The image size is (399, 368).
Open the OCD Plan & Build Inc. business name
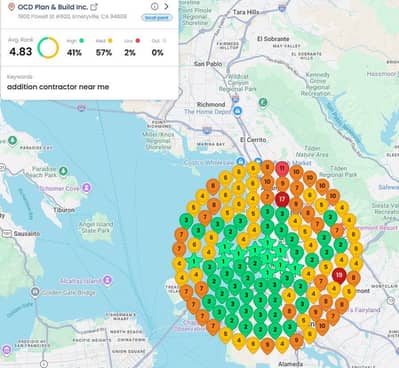point(53,7)
